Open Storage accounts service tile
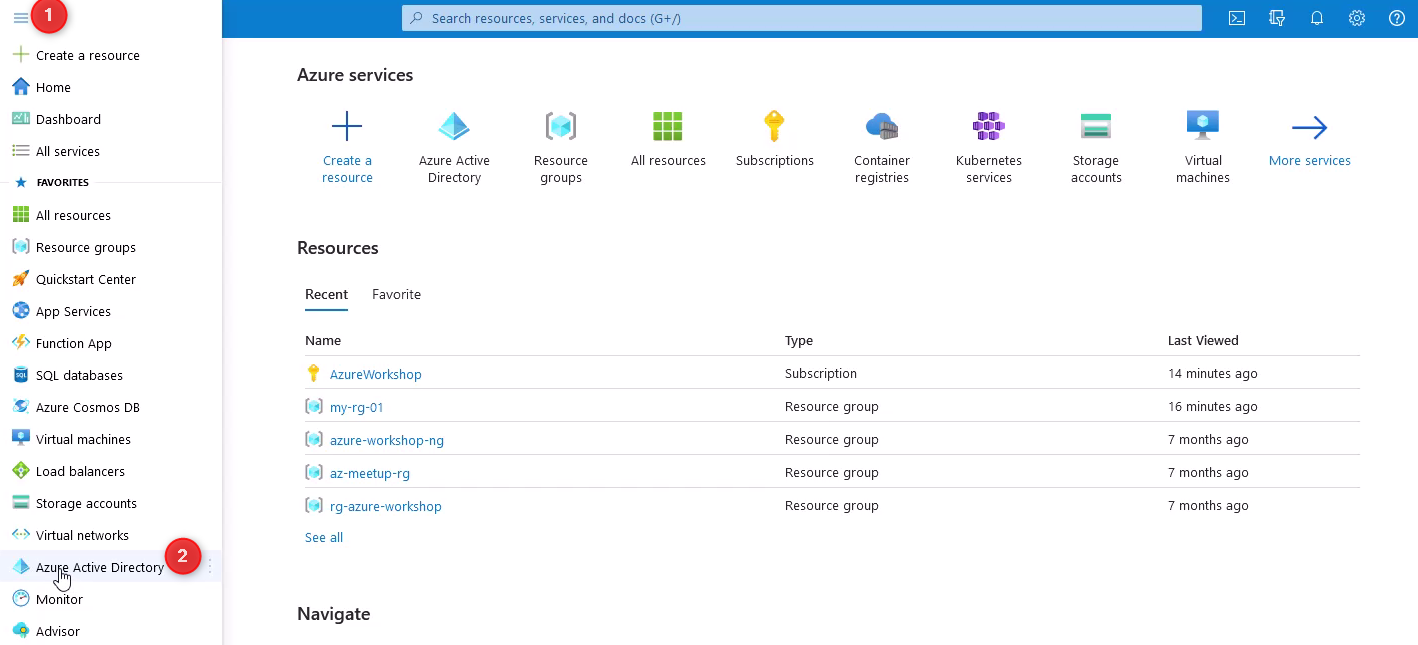This screenshot has width=1418, height=645. click(1096, 147)
